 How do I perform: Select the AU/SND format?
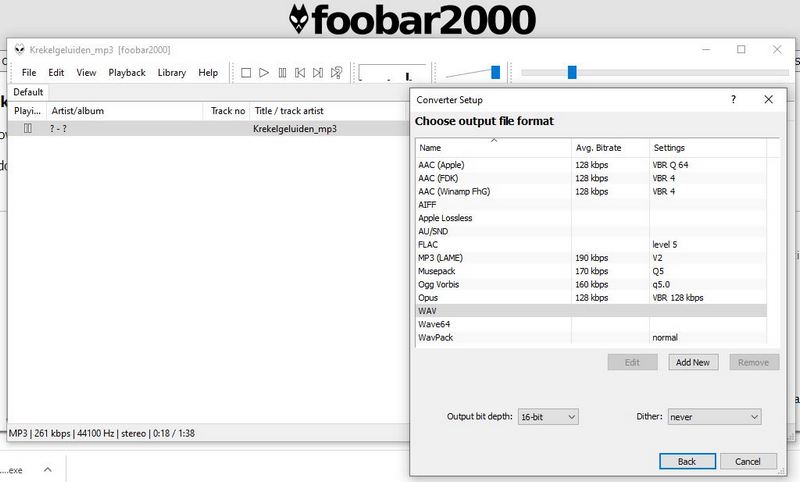coord(591,231)
